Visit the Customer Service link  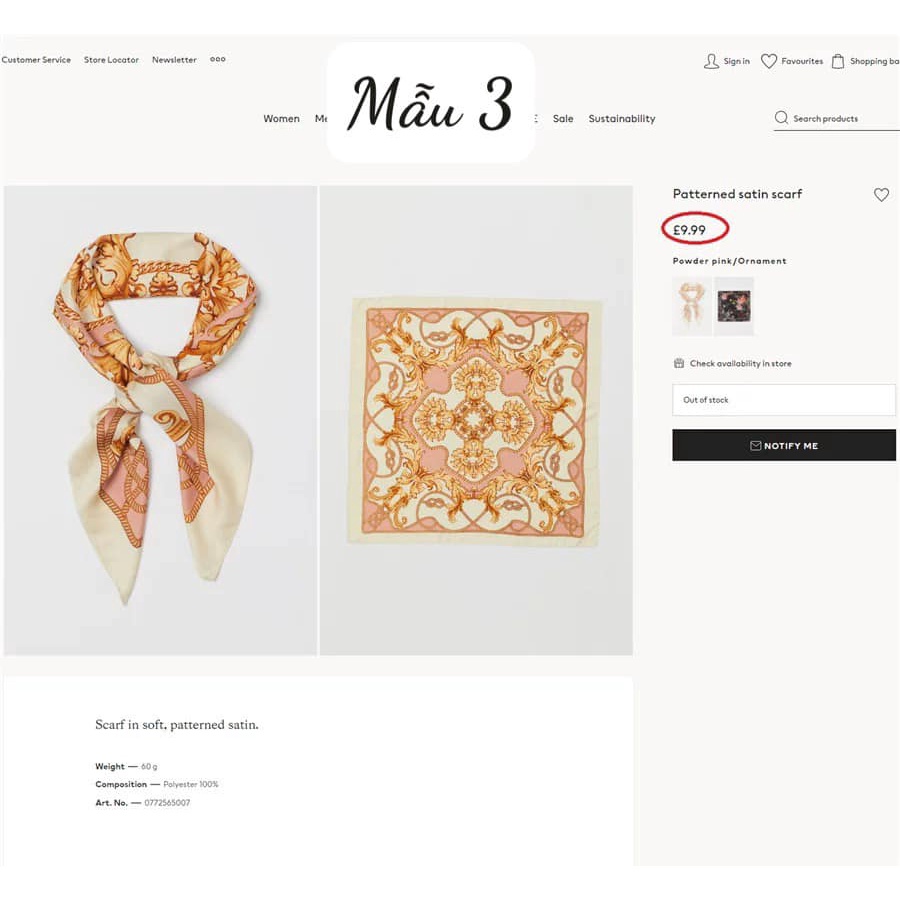pos(36,60)
